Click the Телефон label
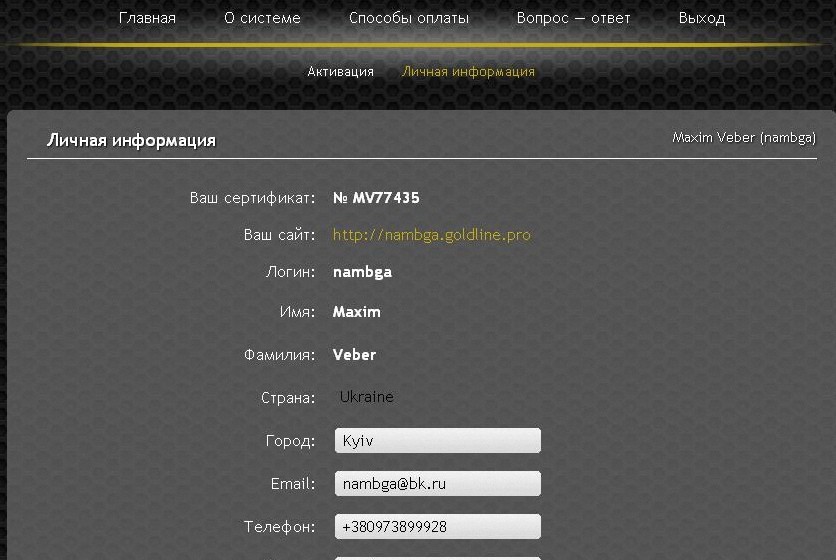Screen dimensions: 836x560 click(x=279, y=527)
